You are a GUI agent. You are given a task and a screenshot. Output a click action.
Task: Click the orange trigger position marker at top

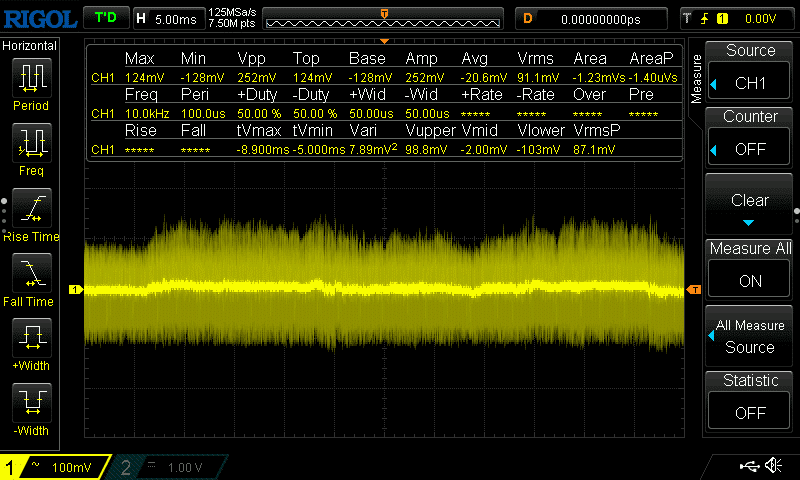click(x=385, y=12)
